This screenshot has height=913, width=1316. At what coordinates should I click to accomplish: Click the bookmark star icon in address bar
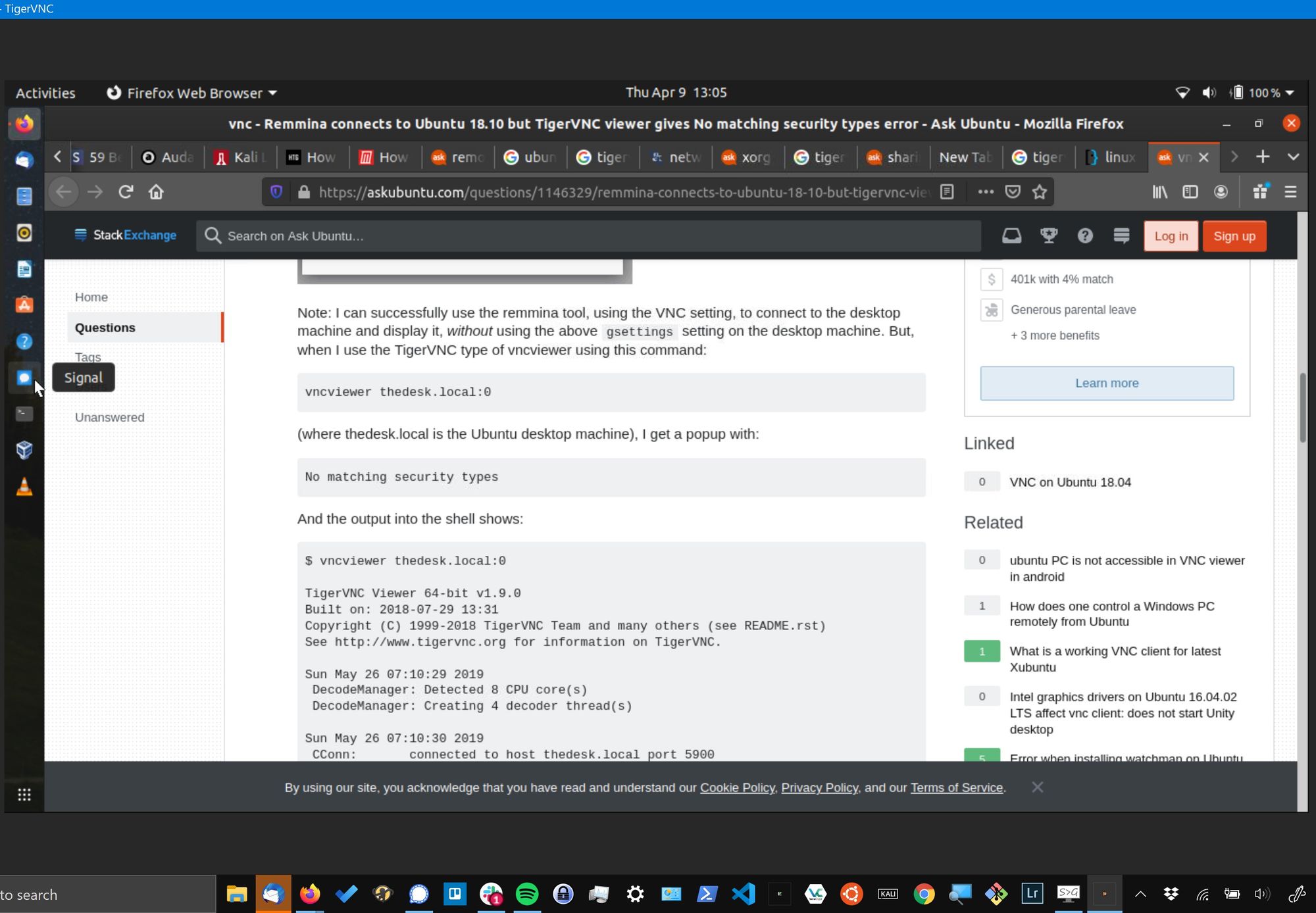1039,191
